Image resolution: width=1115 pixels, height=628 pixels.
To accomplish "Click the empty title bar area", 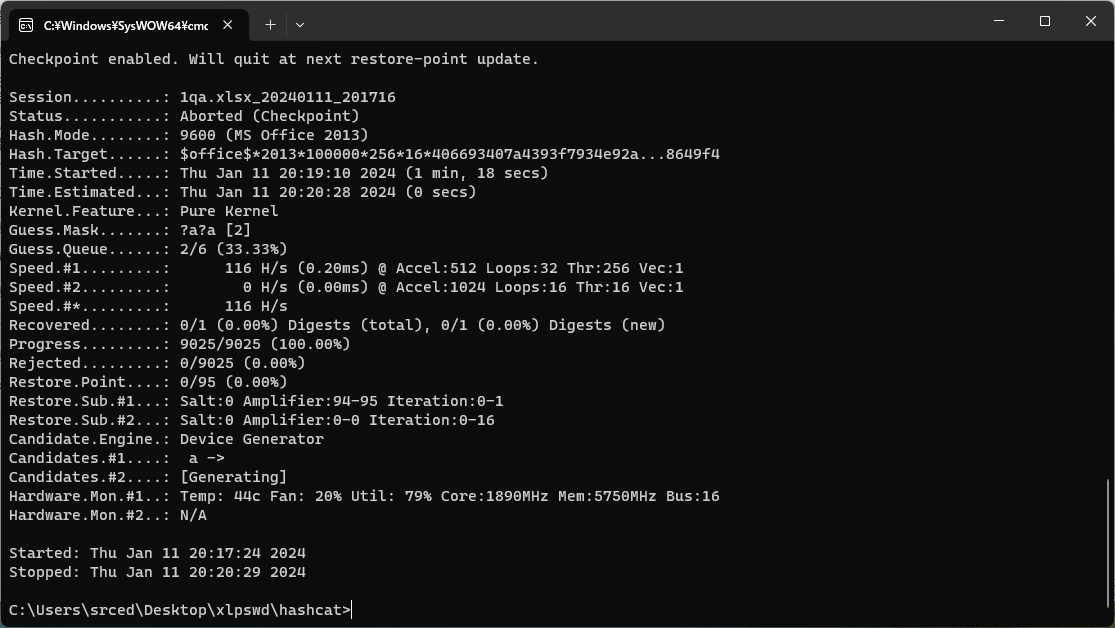I will tap(640, 22).
